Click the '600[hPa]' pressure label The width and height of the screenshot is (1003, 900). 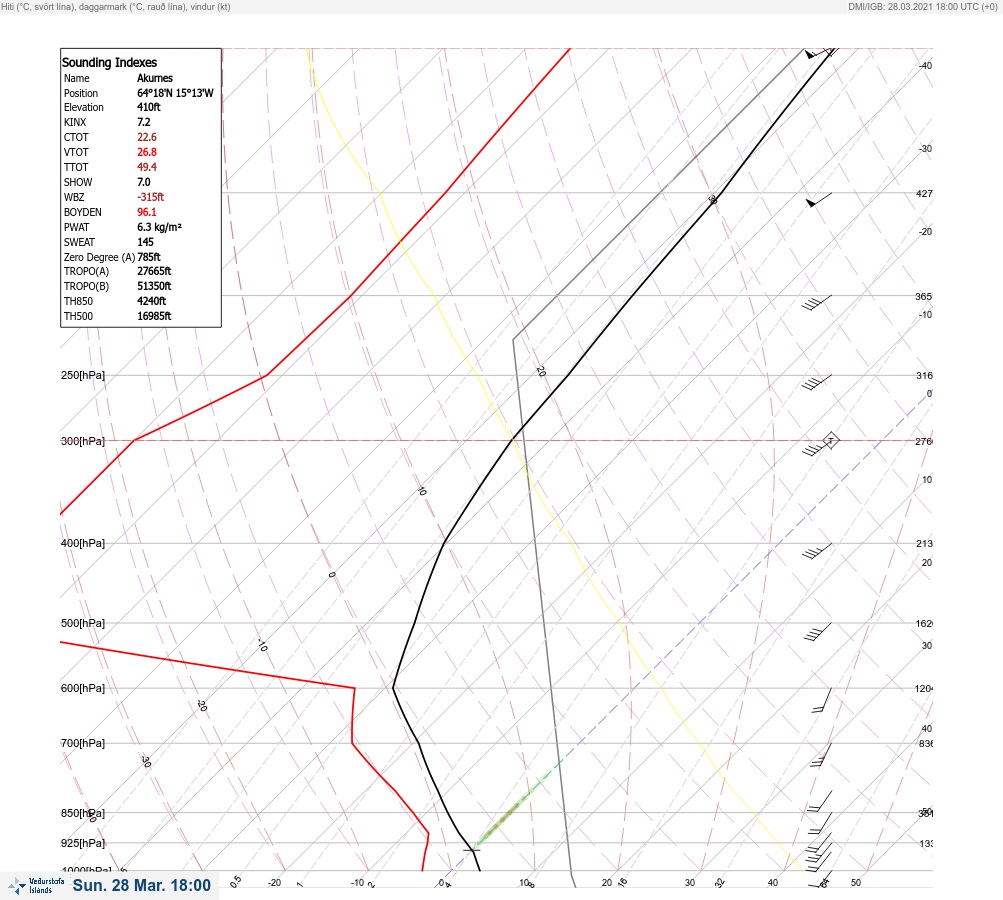tap(83, 688)
